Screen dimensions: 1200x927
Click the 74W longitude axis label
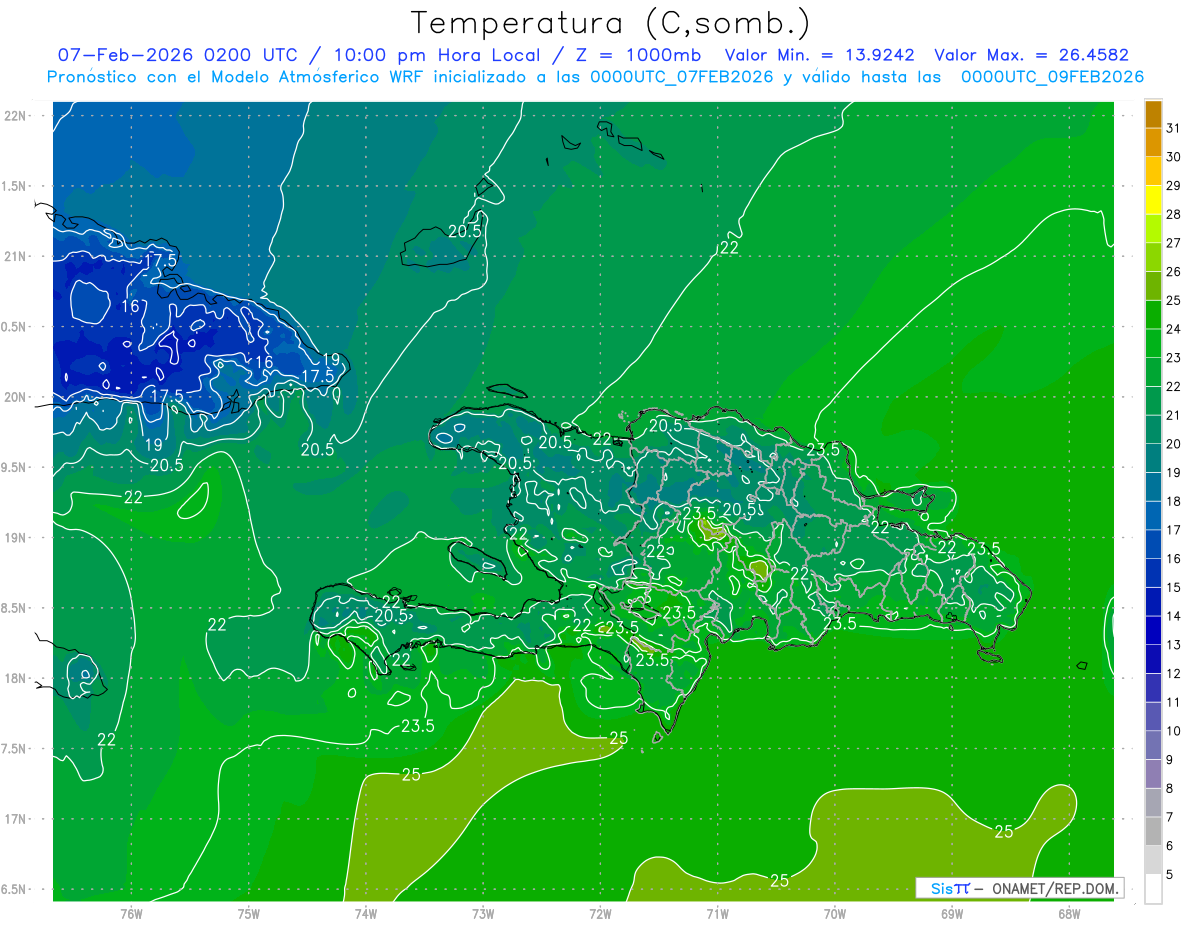pos(366,913)
